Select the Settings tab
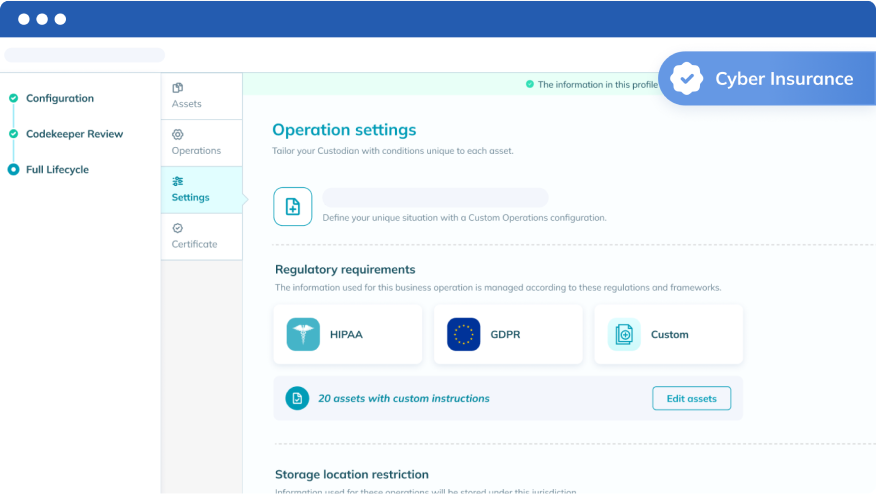876x494 pixels. [x=202, y=190]
